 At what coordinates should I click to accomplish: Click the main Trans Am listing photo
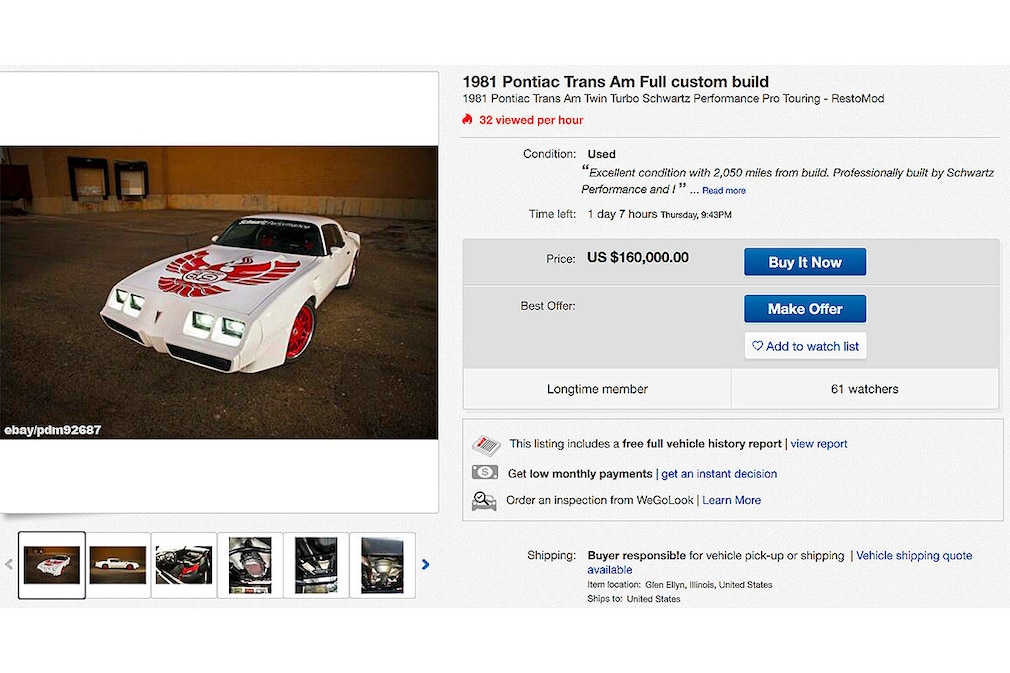(219, 292)
